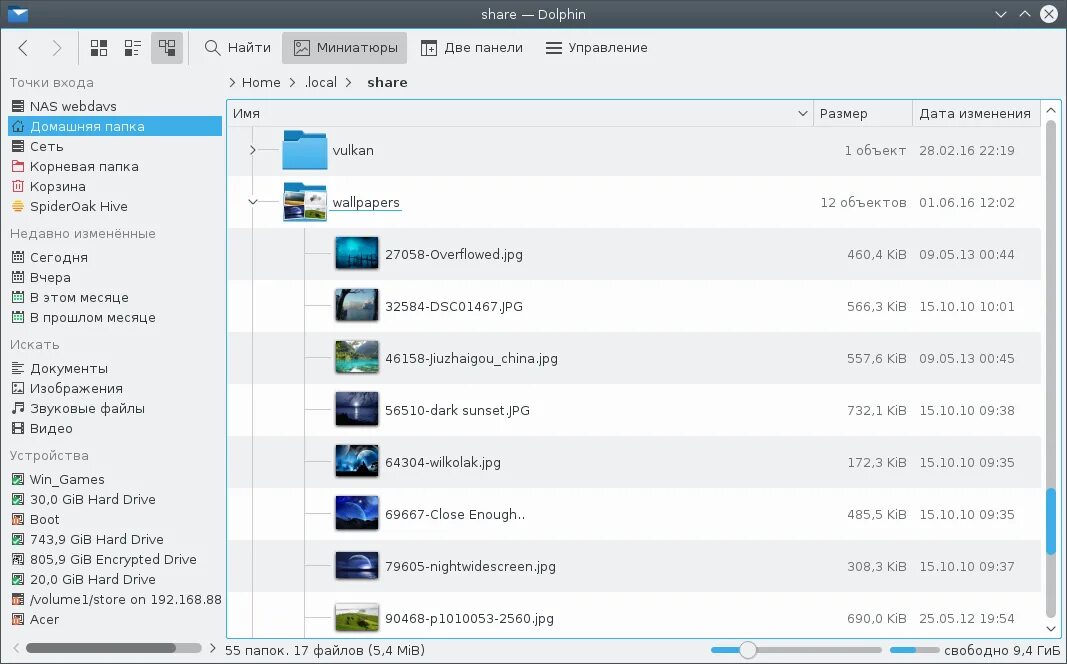Image resolution: width=1067 pixels, height=664 pixels.
Task: Open the Управление control menu
Action: [x=596, y=48]
